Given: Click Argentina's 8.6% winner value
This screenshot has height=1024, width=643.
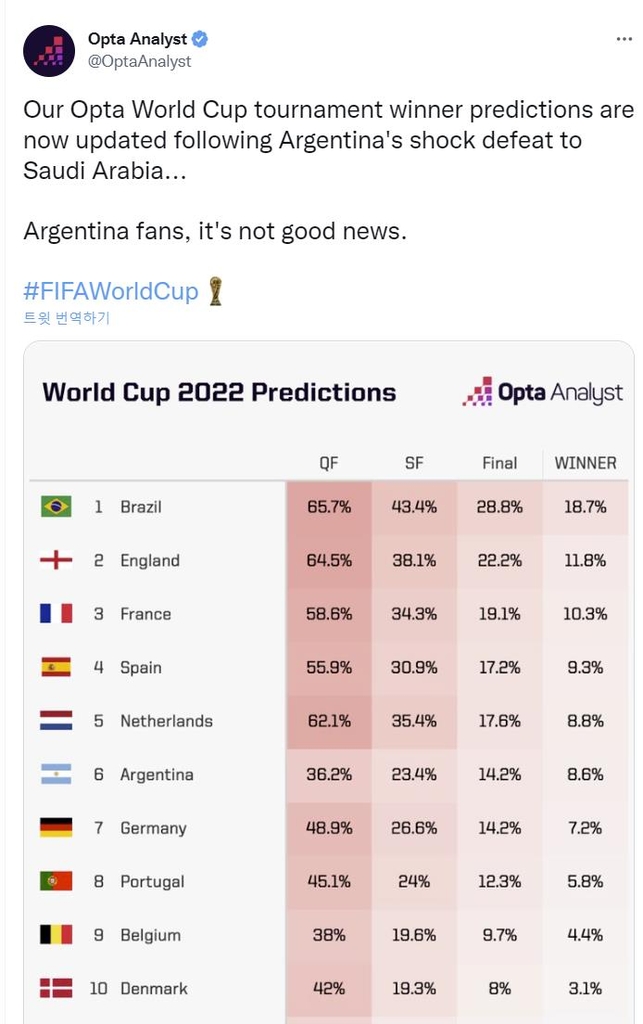Looking at the screenshot, I should [x=585, y=774].
